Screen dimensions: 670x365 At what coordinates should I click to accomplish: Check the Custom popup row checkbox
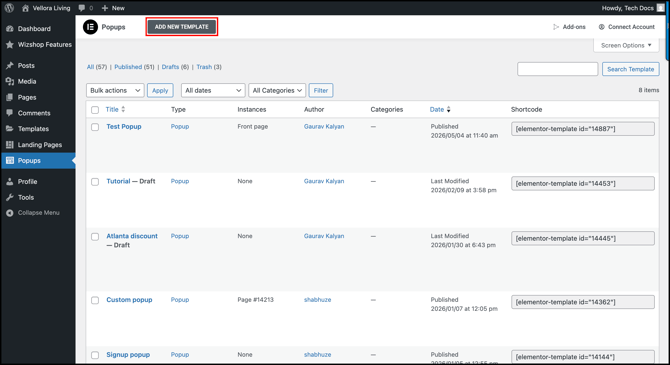pos(95,300)
